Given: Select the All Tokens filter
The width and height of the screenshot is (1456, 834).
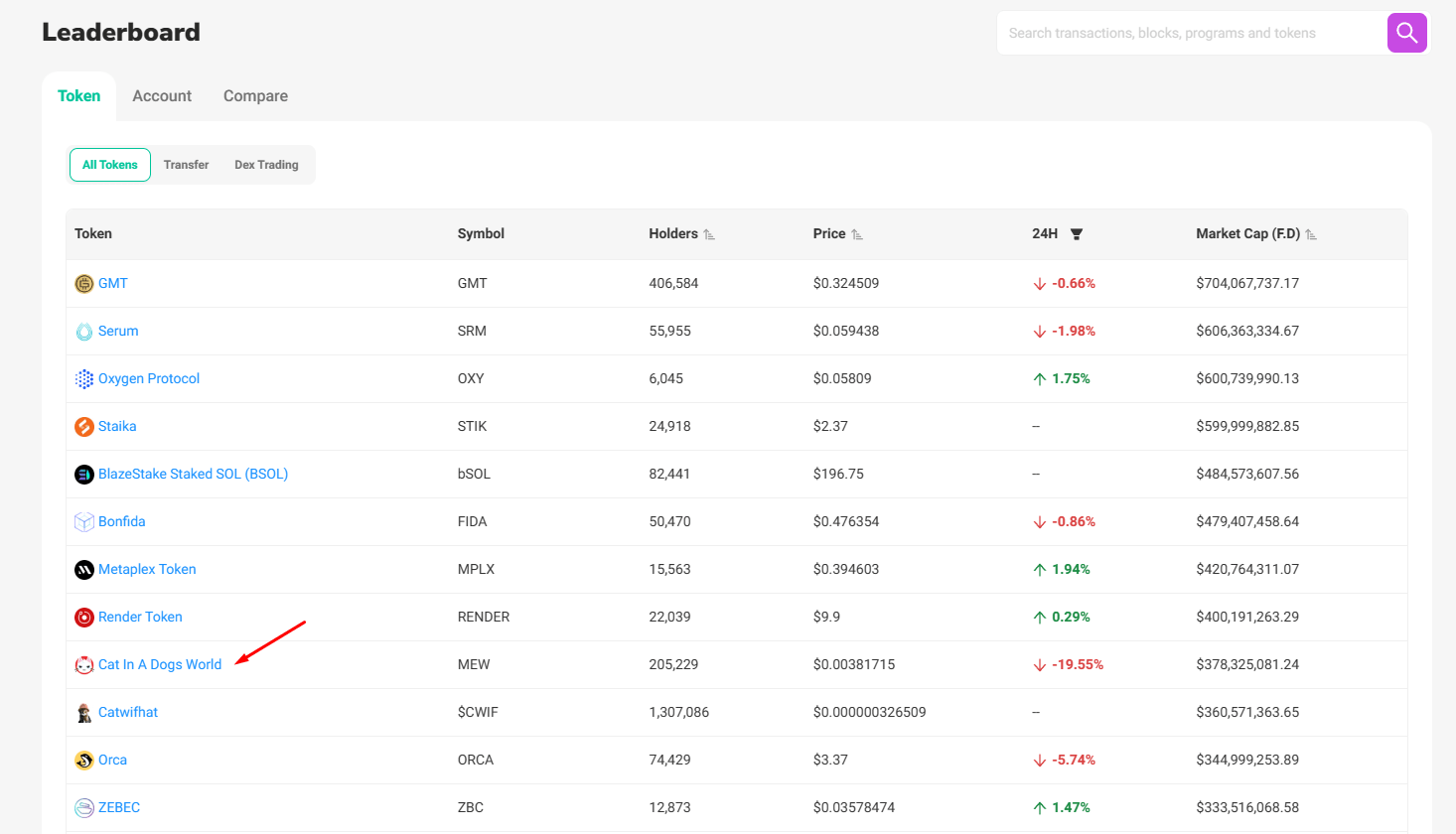Looking at the screenshot, I should pyautogui.click(x=110, y=165).
